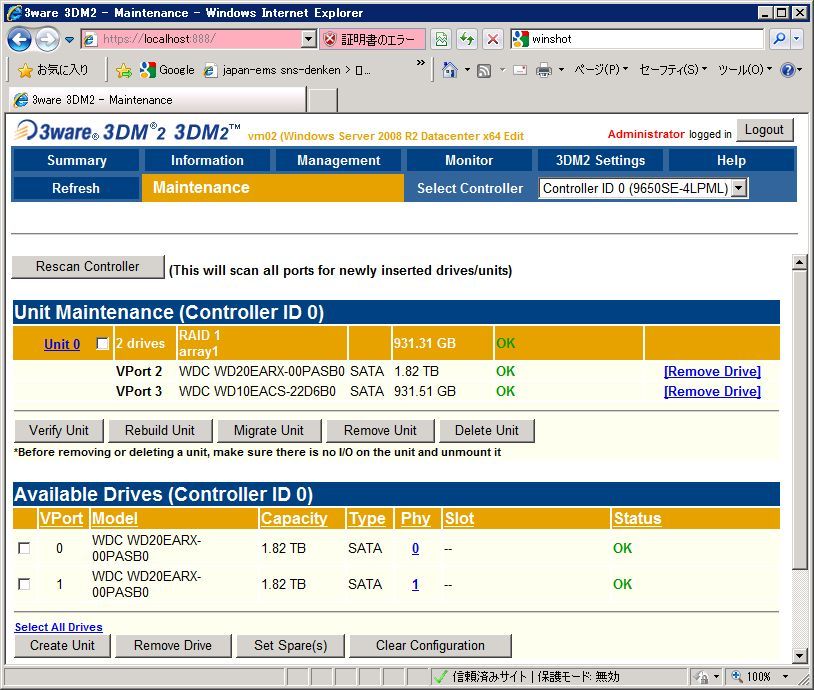Viewport: 814px width, 690px height.
Task: Open the Monitor navigation menu
Action: click(x=469, y=160)
